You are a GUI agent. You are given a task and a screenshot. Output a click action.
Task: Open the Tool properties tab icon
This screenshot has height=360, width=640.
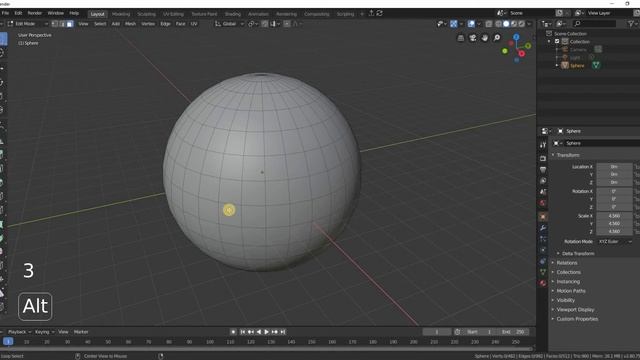click(x=543, y=145)
